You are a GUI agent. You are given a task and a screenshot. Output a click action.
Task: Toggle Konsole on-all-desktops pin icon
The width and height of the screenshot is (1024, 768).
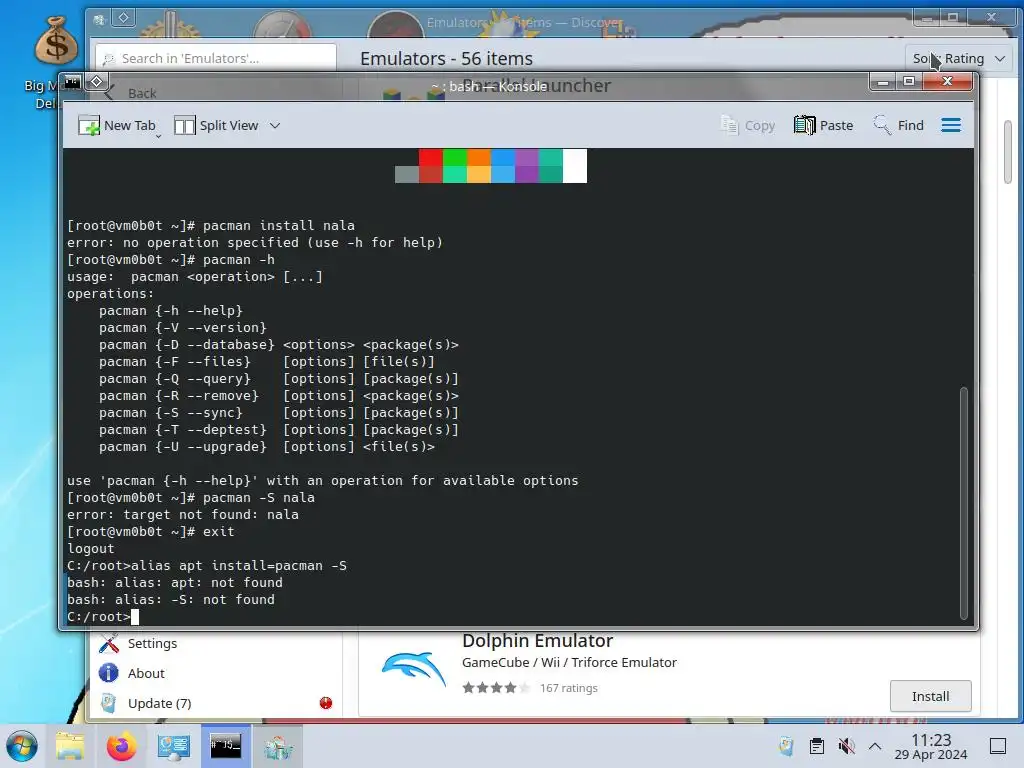tap(97, 82)
